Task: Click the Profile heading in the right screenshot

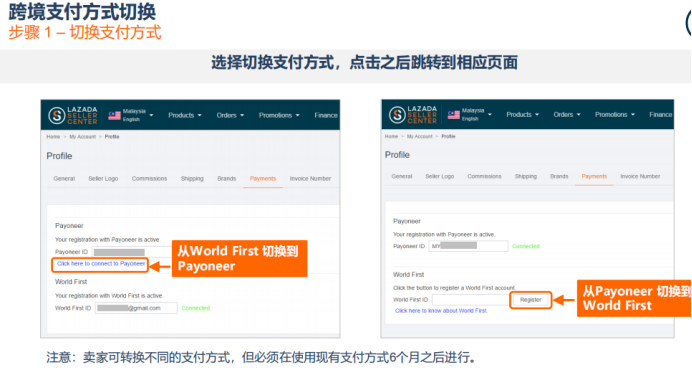Action: coord(397,155)
